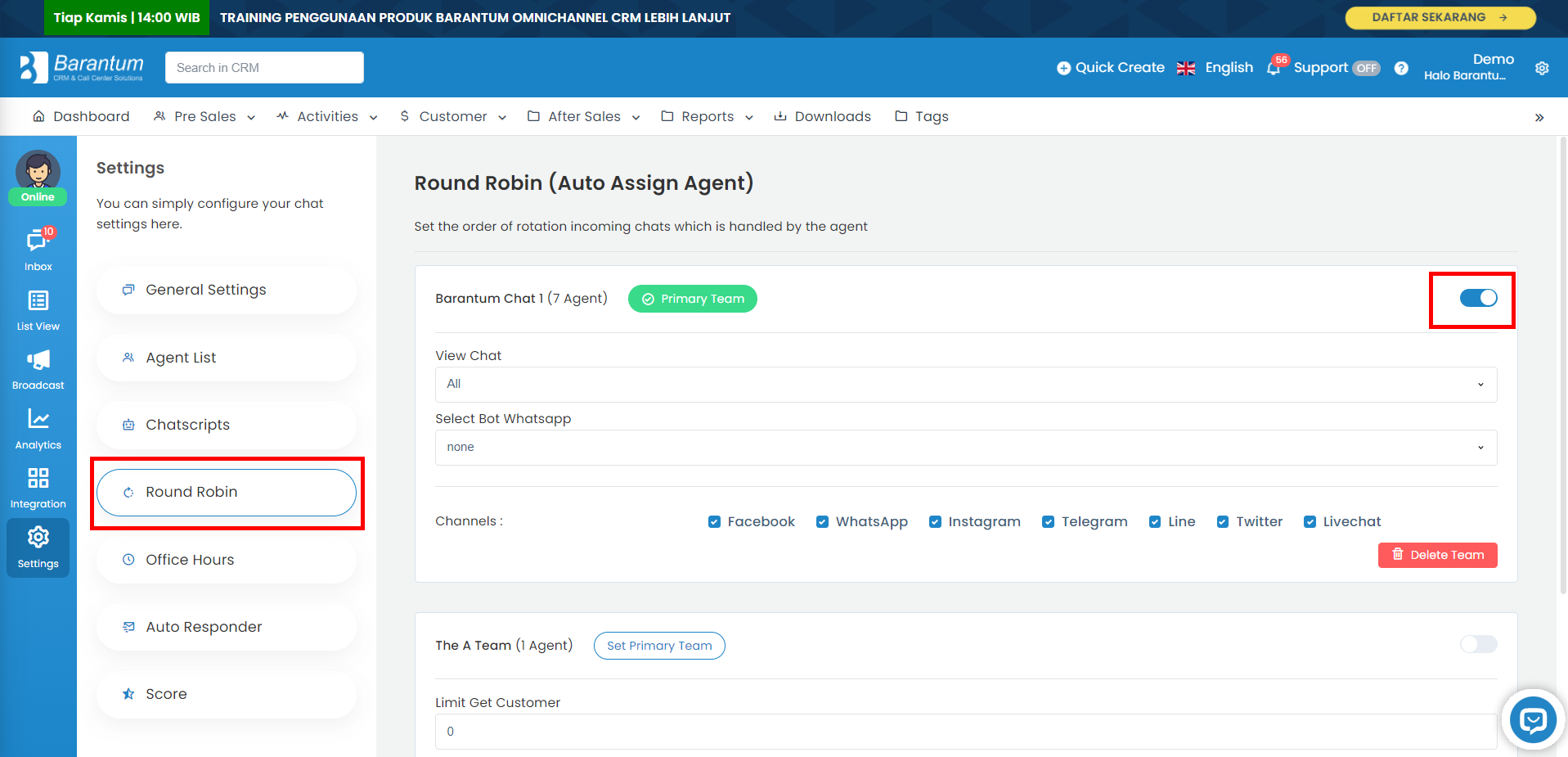Go to Dashboard

81,116
